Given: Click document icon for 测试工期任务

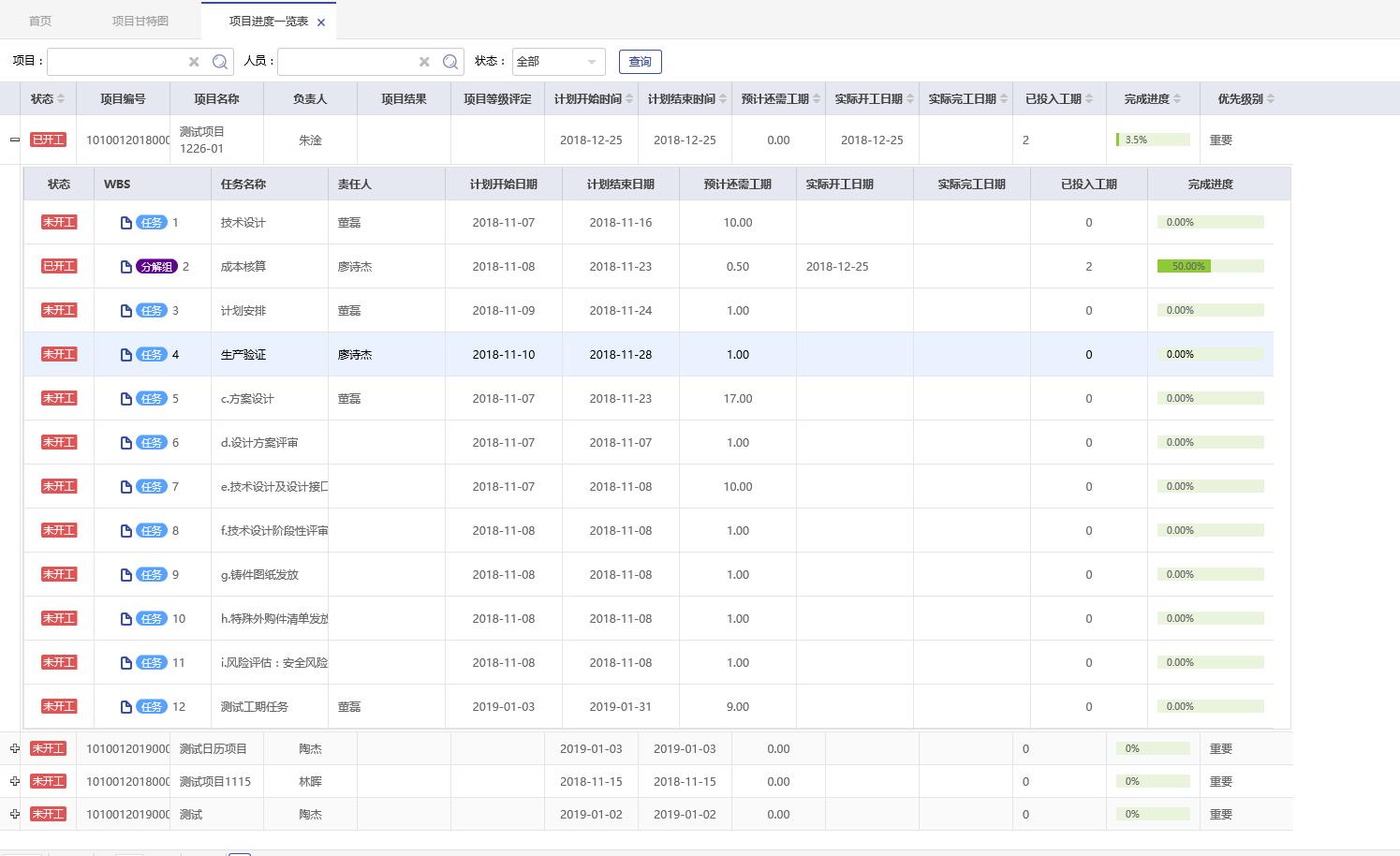Looking at the screenshot, I should pos(125,707).
